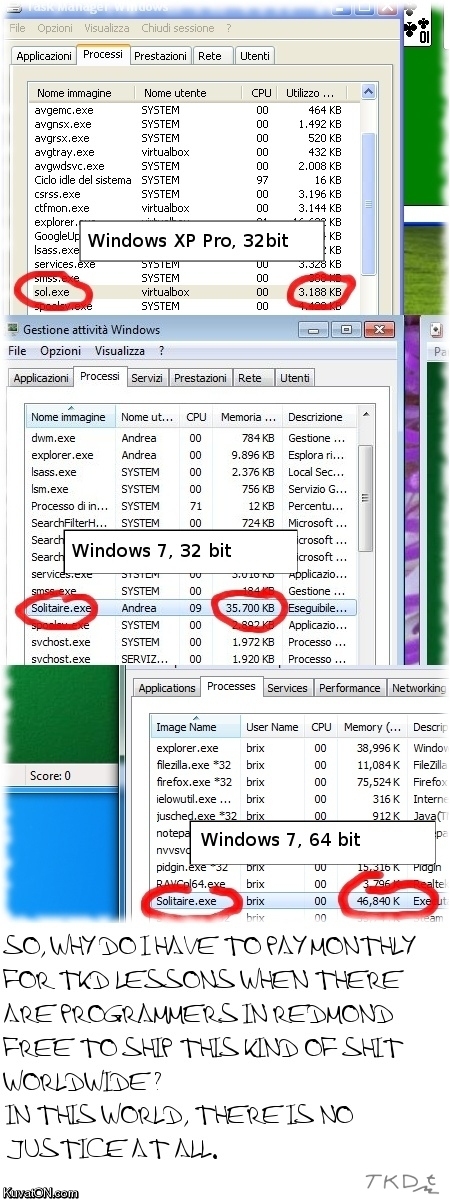This screenshot has height=1200, width=450.
Task: Select jusched.exe *32 process row
Action: pos(300,816)
